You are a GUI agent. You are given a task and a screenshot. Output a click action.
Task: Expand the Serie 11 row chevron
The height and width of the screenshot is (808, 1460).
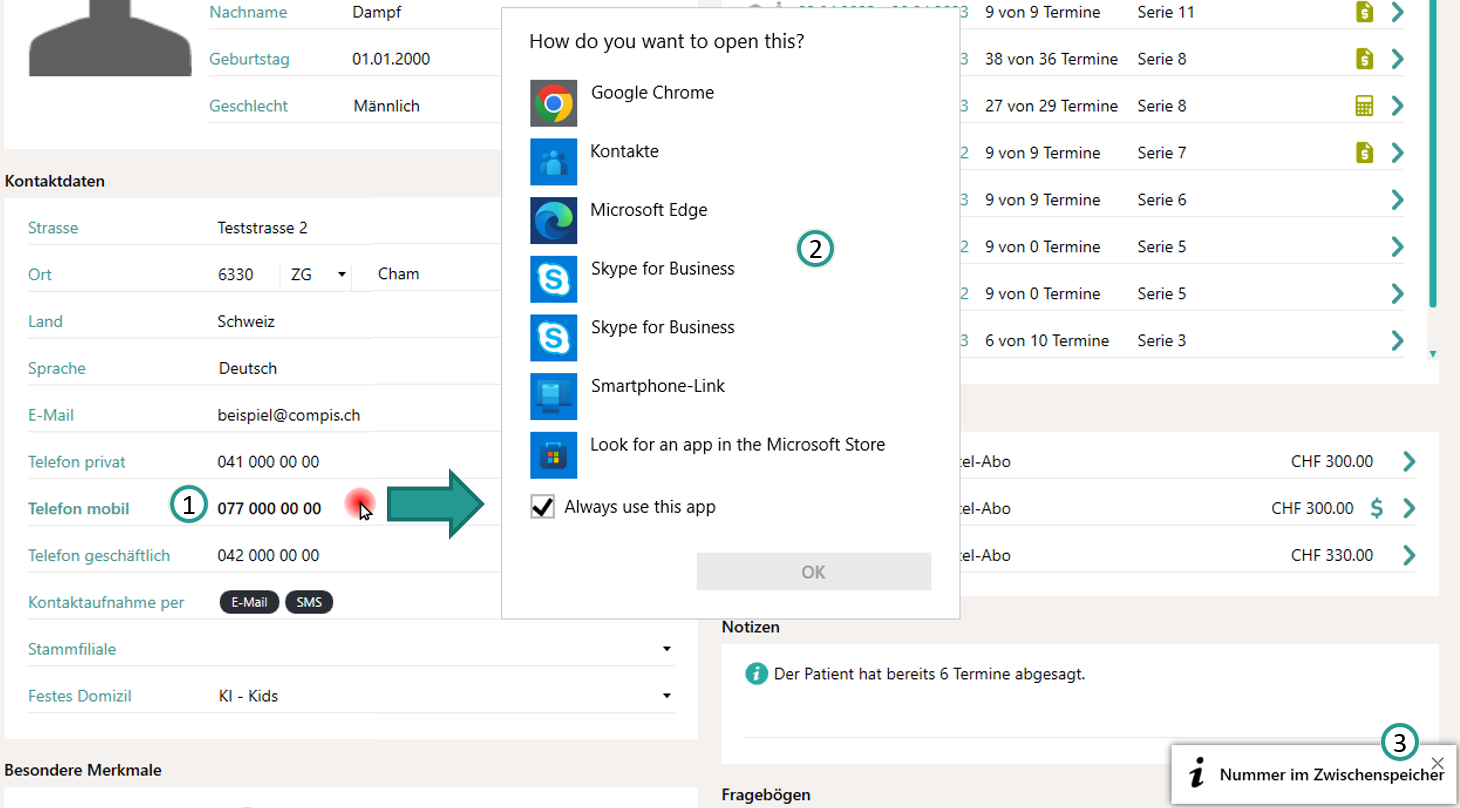[x=1398, y=12]
